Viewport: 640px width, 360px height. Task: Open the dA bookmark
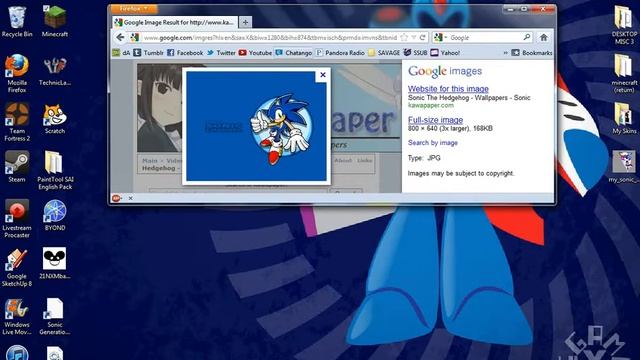coord(122,53)
